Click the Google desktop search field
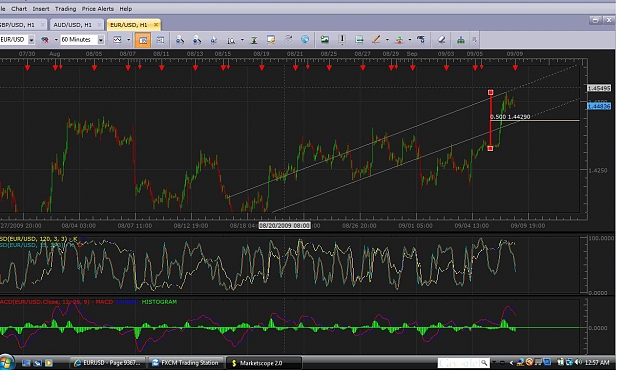625x375 pixels. (x=458, y=363)
